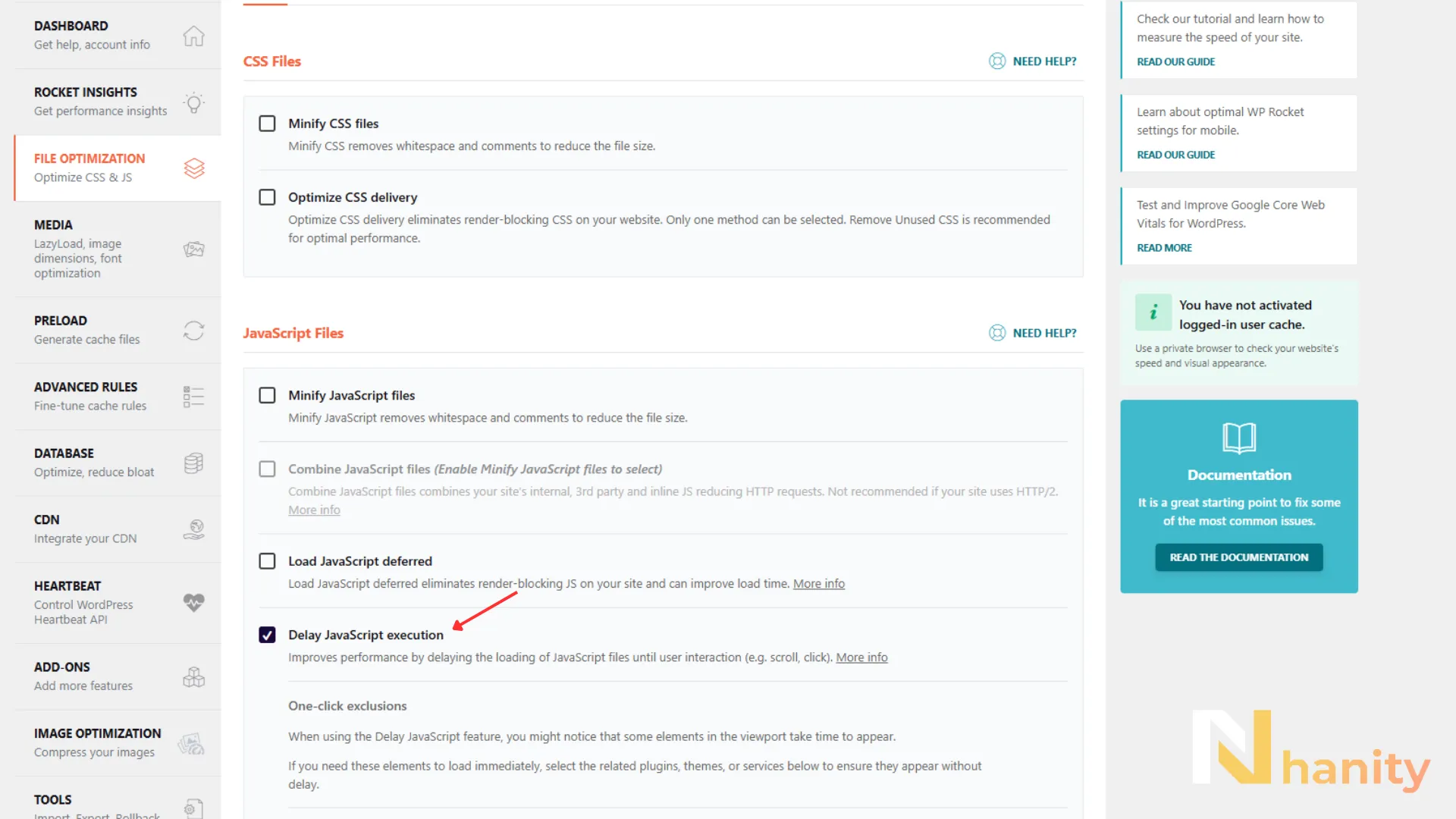Click the lifebuoy icon beside JavaScript Files help
The width and height of the screenshot is (1456, 819).
pos(997,333)
